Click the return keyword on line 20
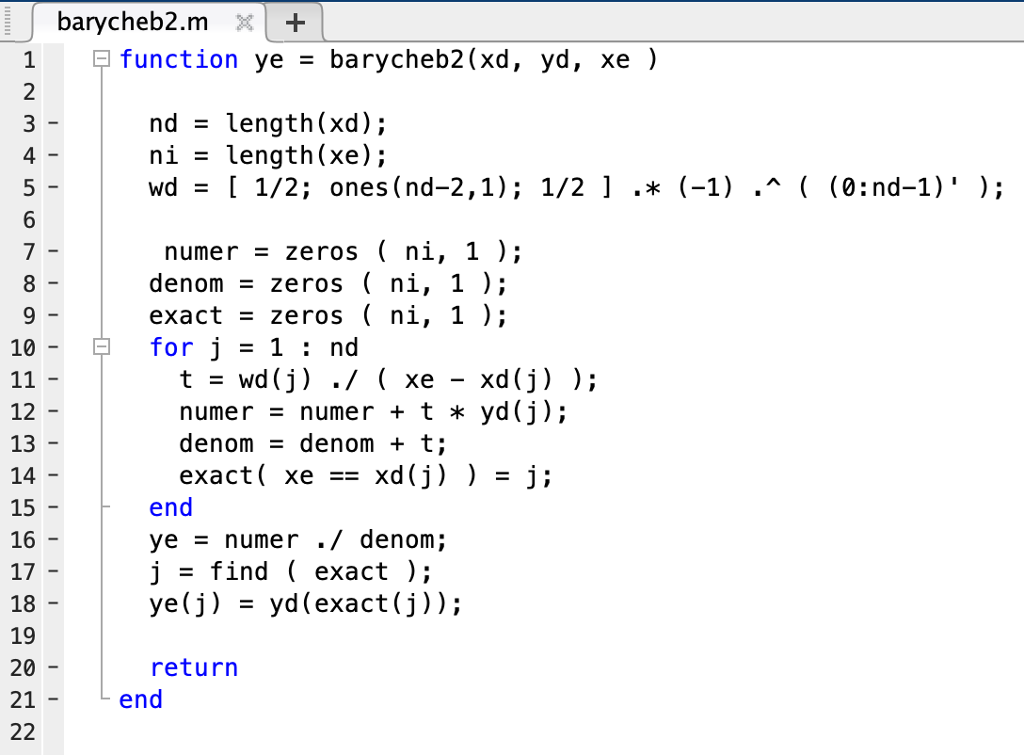This screenshot has height=755, width=1024. [193, 667]
